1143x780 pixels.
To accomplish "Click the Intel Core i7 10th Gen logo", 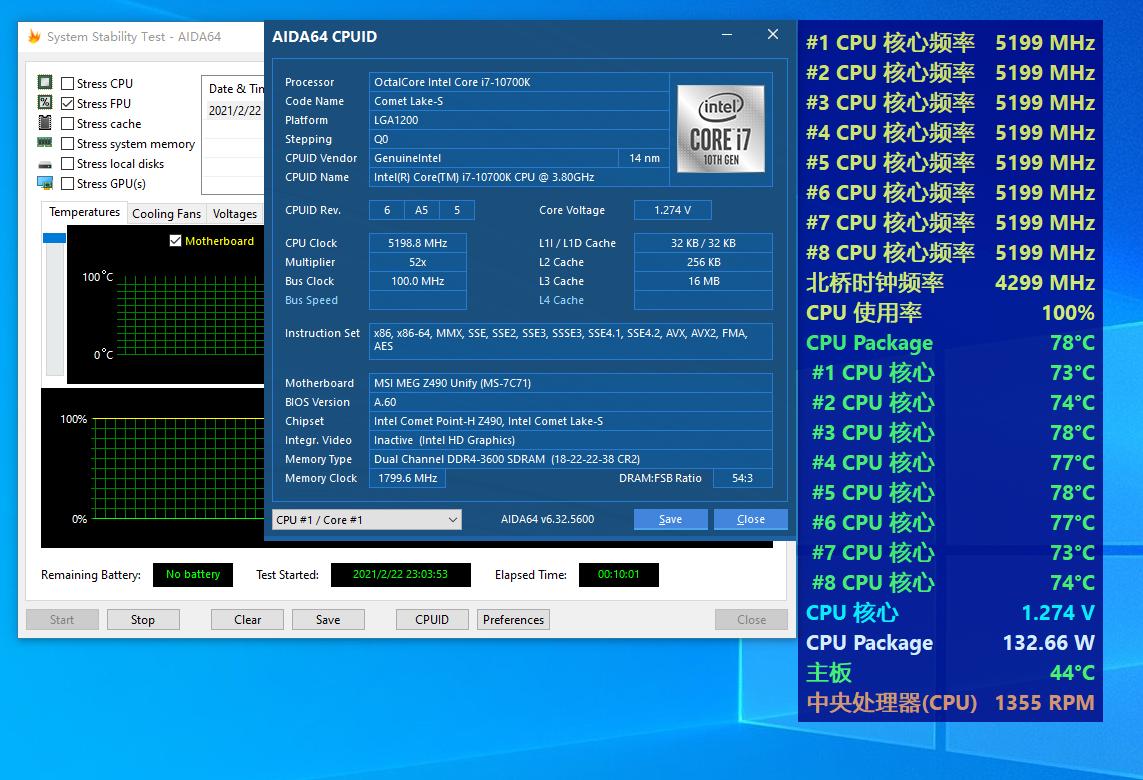I will tap(721, 129).
